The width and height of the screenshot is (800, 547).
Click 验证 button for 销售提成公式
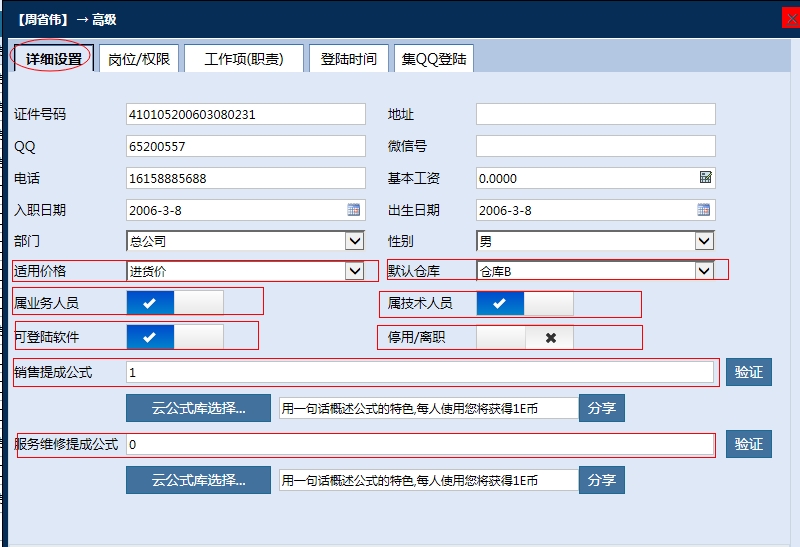[x=748, y=372]
